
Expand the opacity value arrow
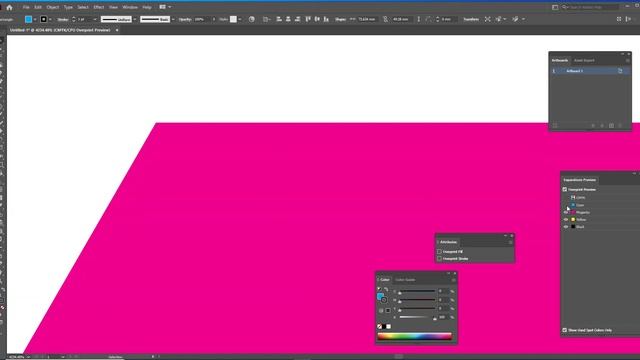pyautogui.click(x=214, y=19)
